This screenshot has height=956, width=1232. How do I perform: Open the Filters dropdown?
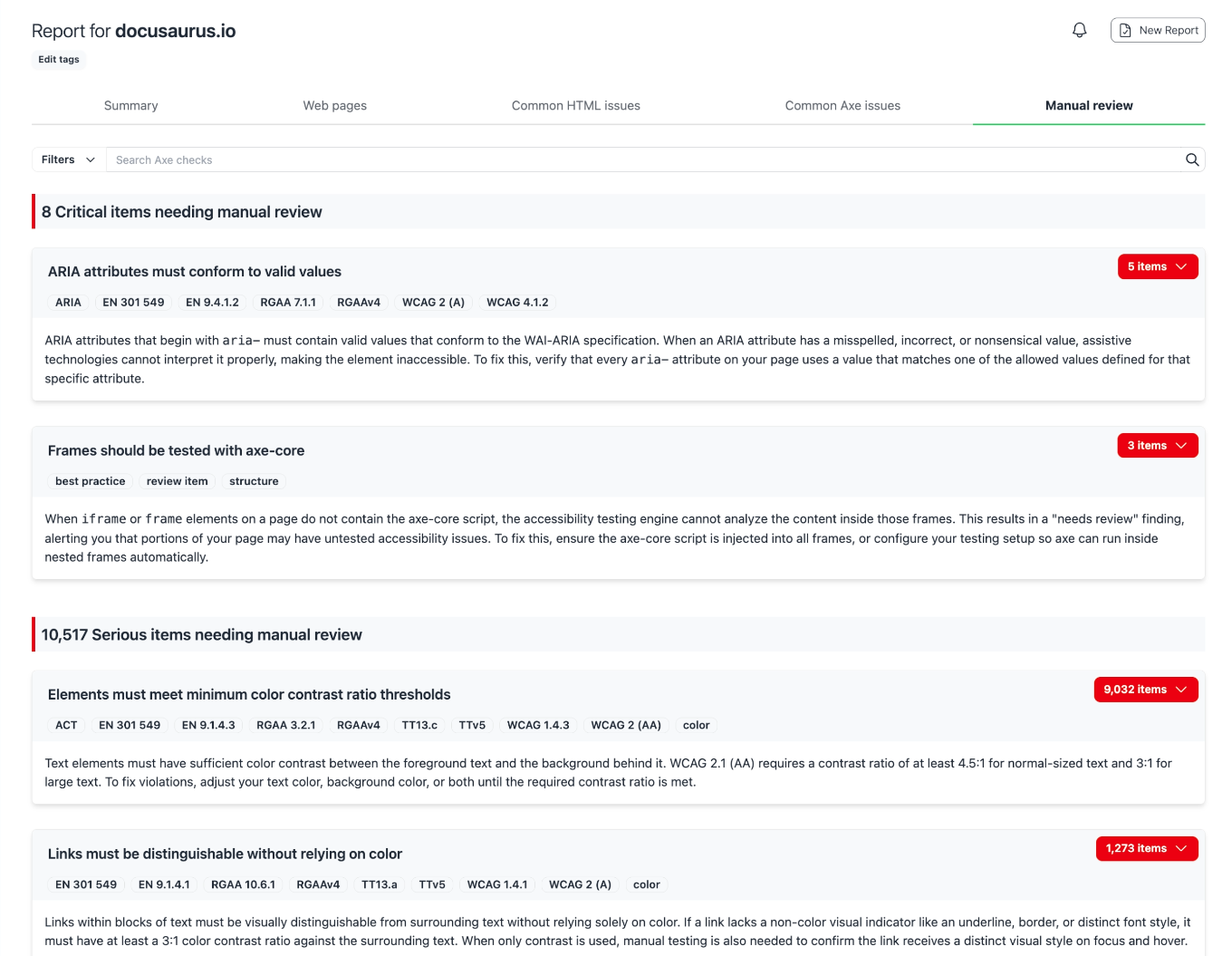[x=69, y=159]
